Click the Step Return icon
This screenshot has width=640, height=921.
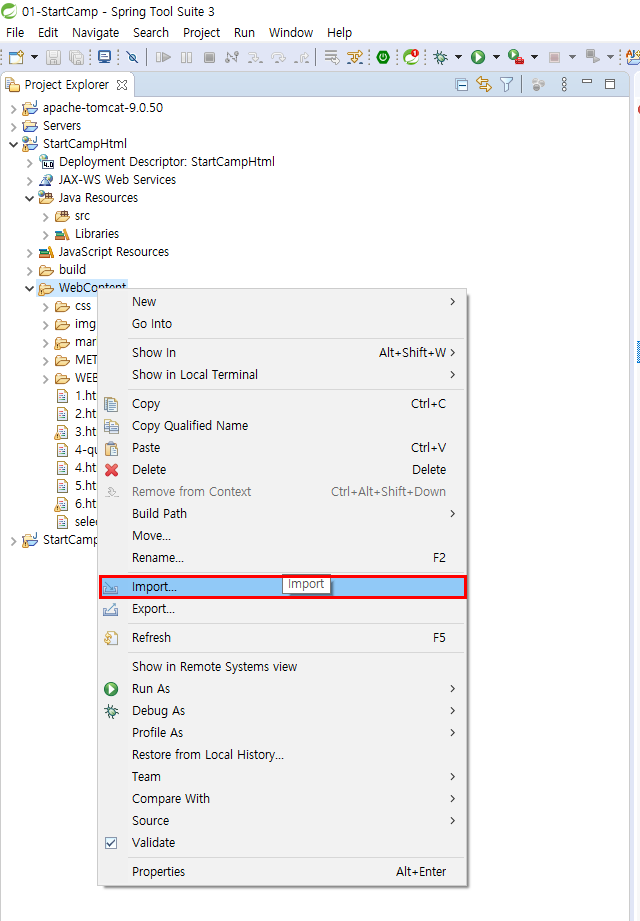pos(302,57)
